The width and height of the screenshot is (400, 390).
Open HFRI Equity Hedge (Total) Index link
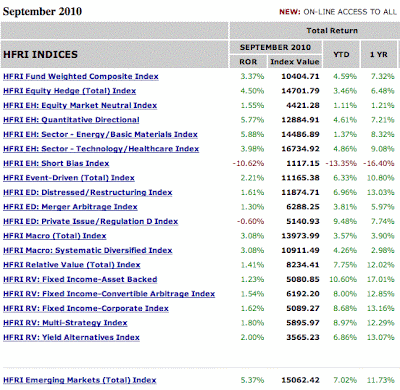(x=70, y=91)
